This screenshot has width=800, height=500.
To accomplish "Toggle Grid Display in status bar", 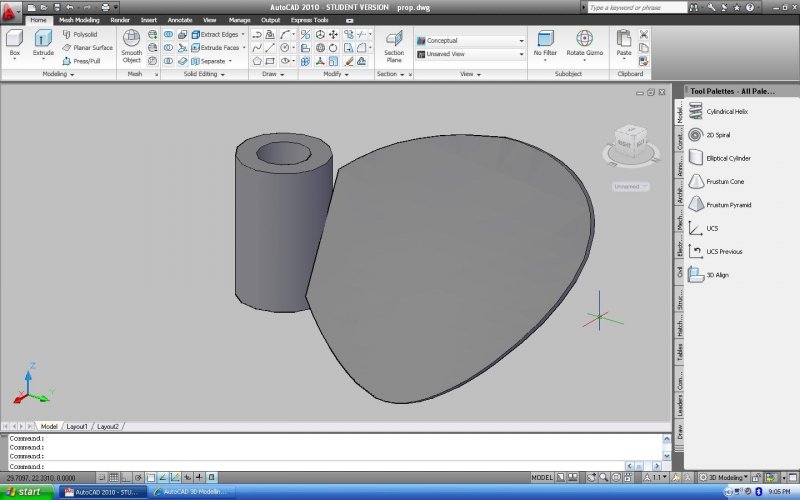I will click(x=114, y=478).
